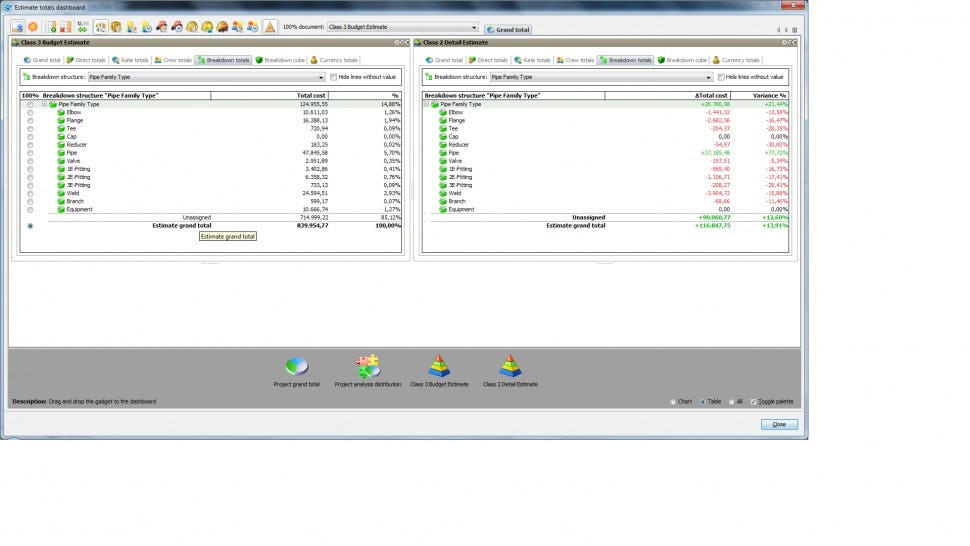Click Weld row folder icon in Class 2 panel
Image resolution: width=970 pixels, height=546 pixels.
pos(443,193)
